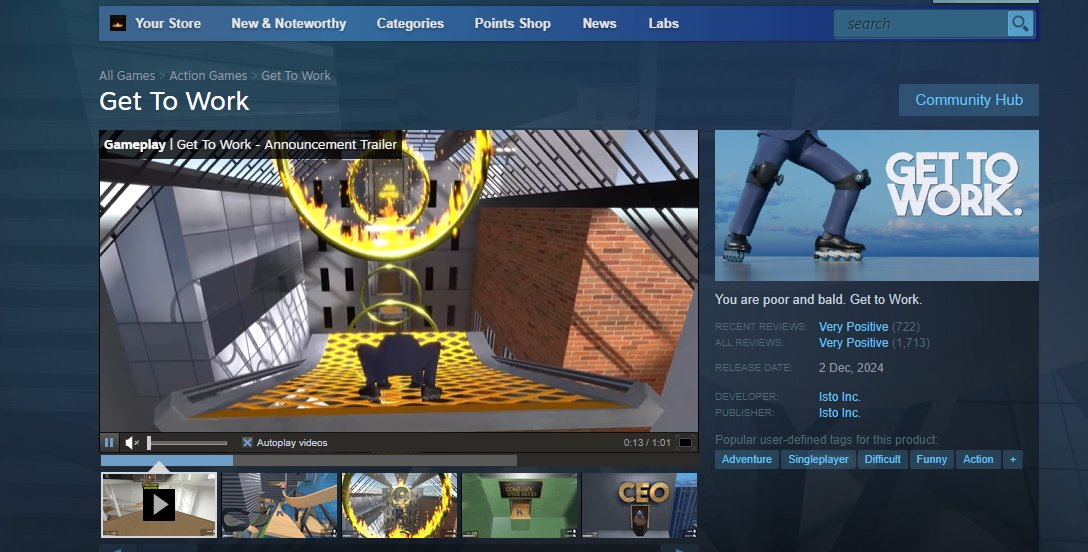Go to the Points Shop tab
Screen dimensions: 1088x552
tap(512, 23)
